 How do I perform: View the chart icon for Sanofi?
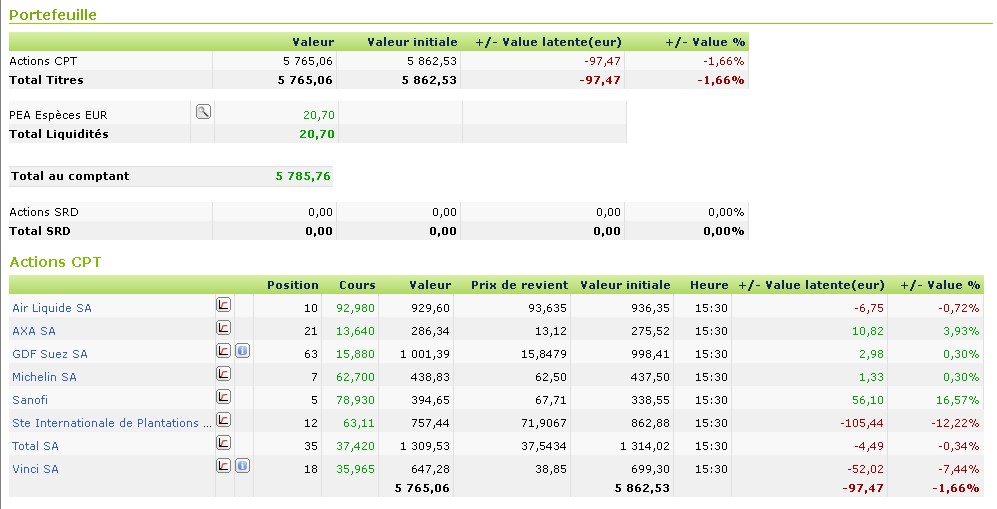point(224,397)
